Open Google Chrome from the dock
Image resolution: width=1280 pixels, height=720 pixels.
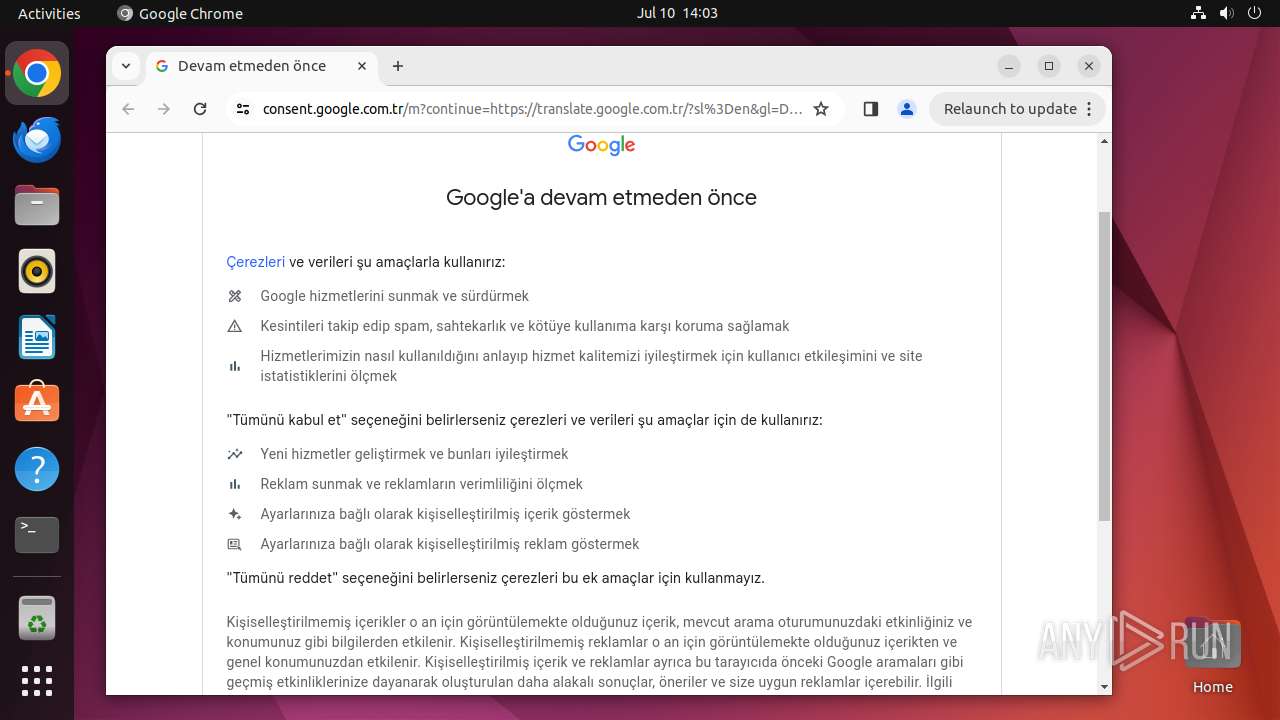click(37, 74)
